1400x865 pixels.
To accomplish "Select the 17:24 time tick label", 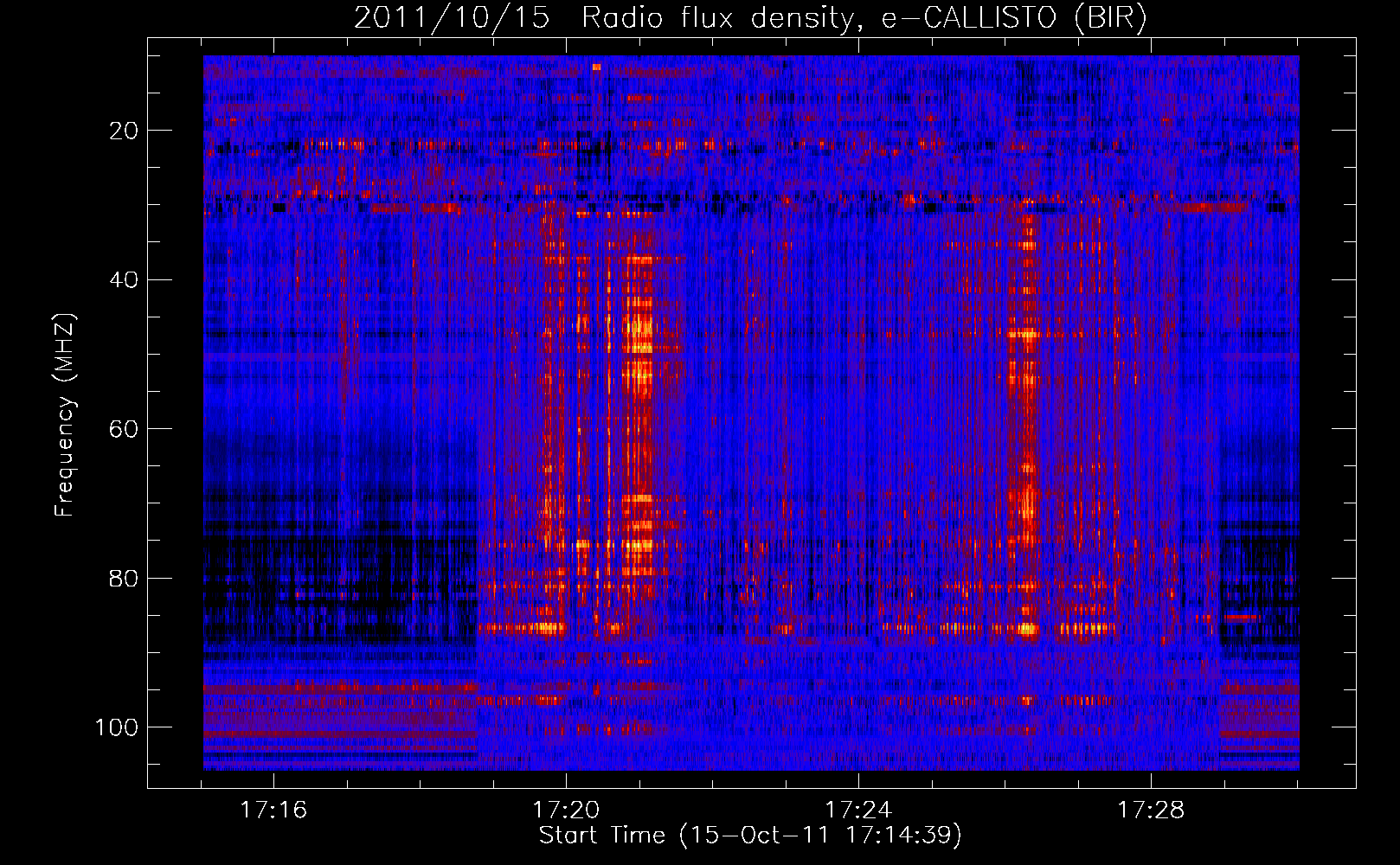I will pyautogui.click(x=858, y=811).
